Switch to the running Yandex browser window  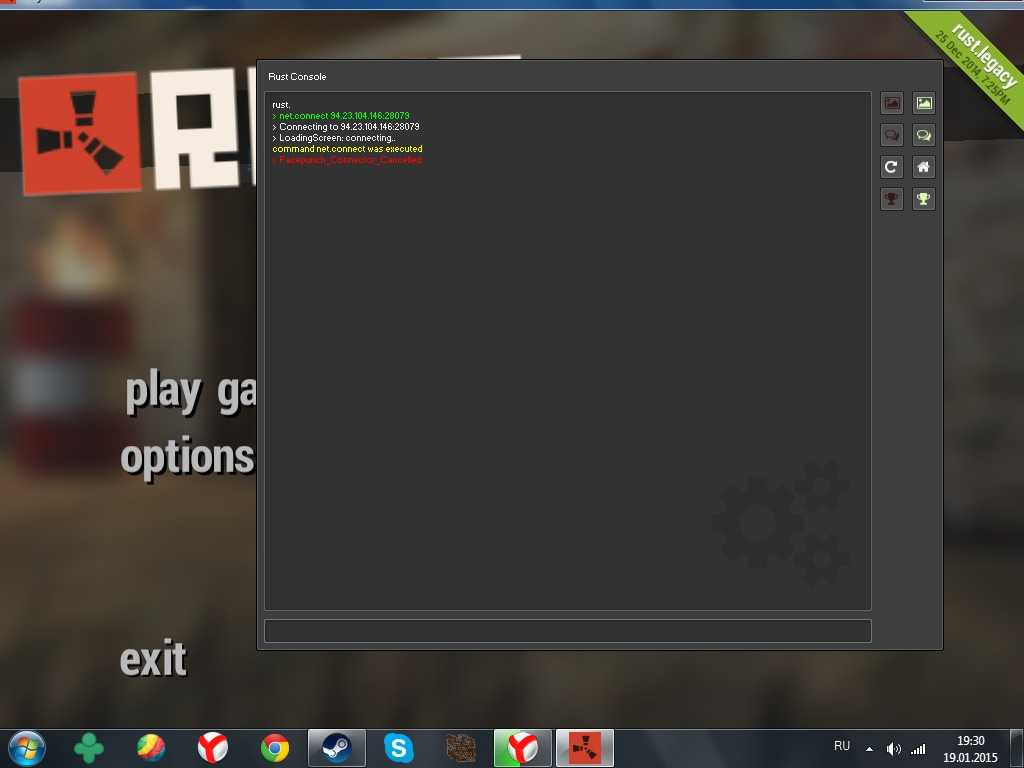523,748
